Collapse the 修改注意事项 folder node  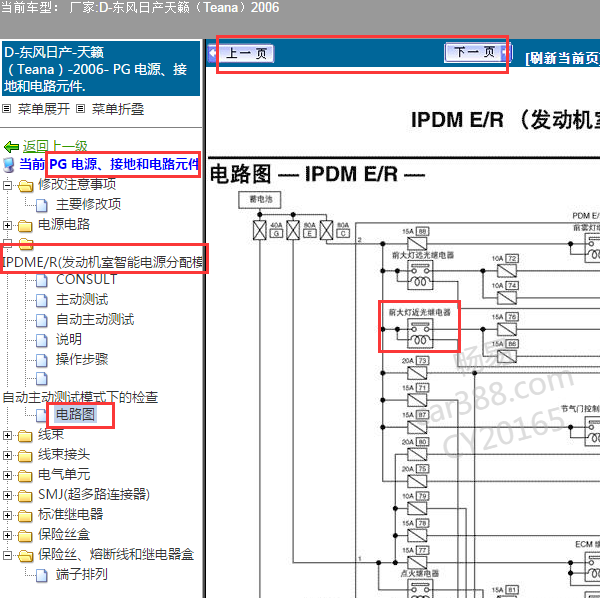click(7, 186)
